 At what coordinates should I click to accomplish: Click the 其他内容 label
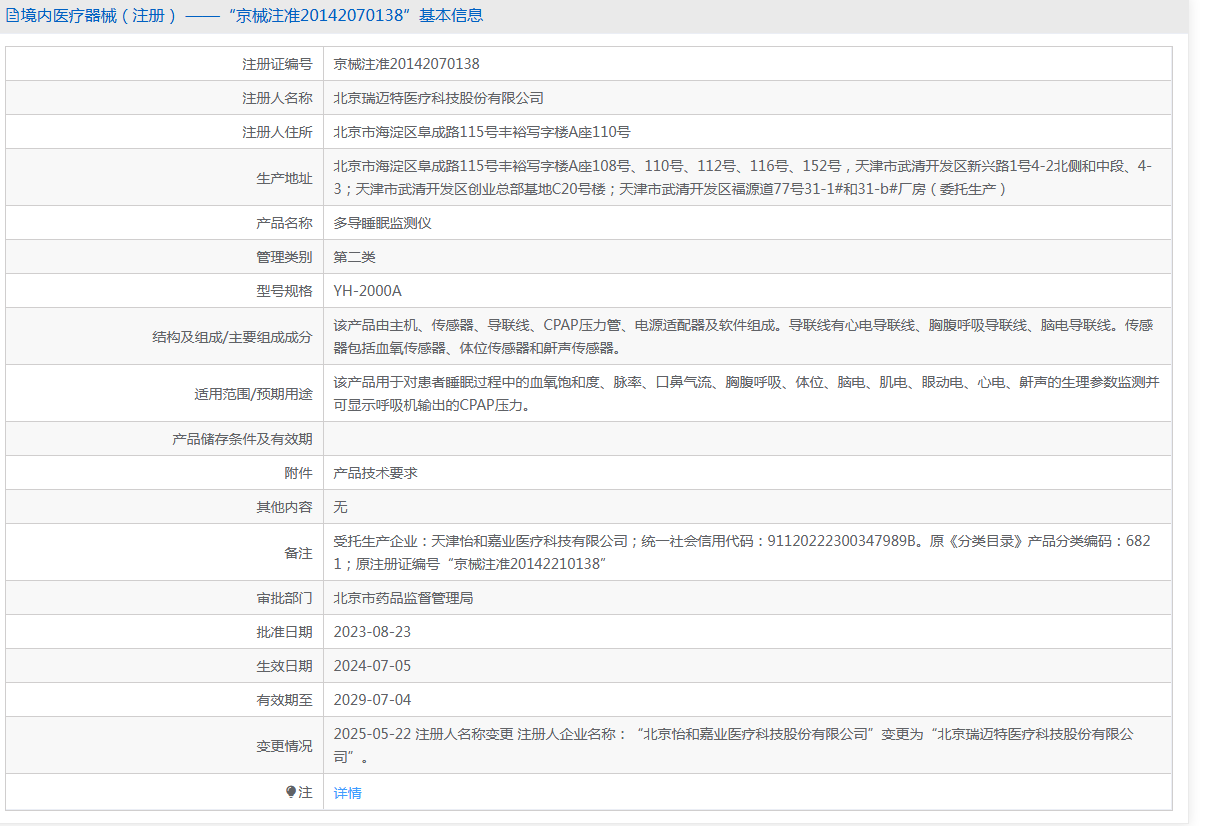pyautogui.click(x=284, y=507)
